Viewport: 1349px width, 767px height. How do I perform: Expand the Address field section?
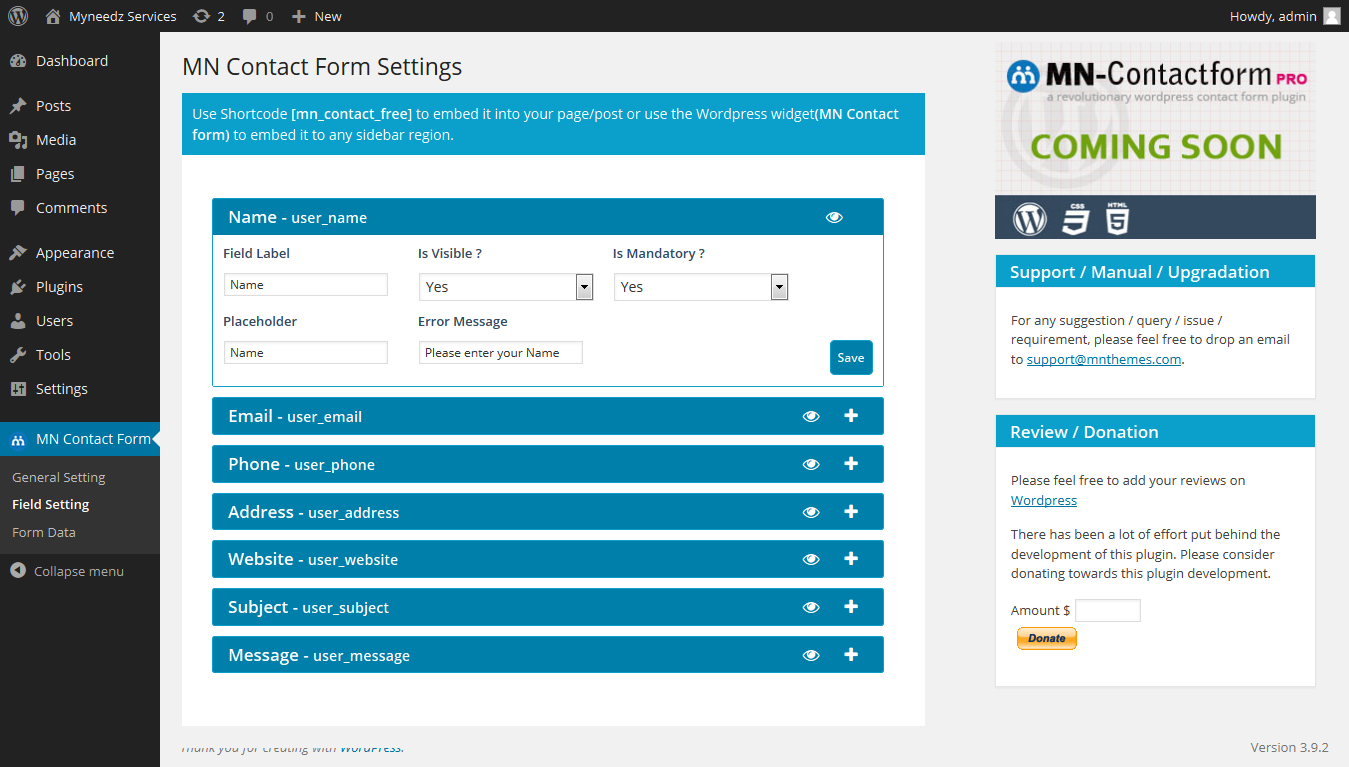pyautogui.click(x=851, y=511)
